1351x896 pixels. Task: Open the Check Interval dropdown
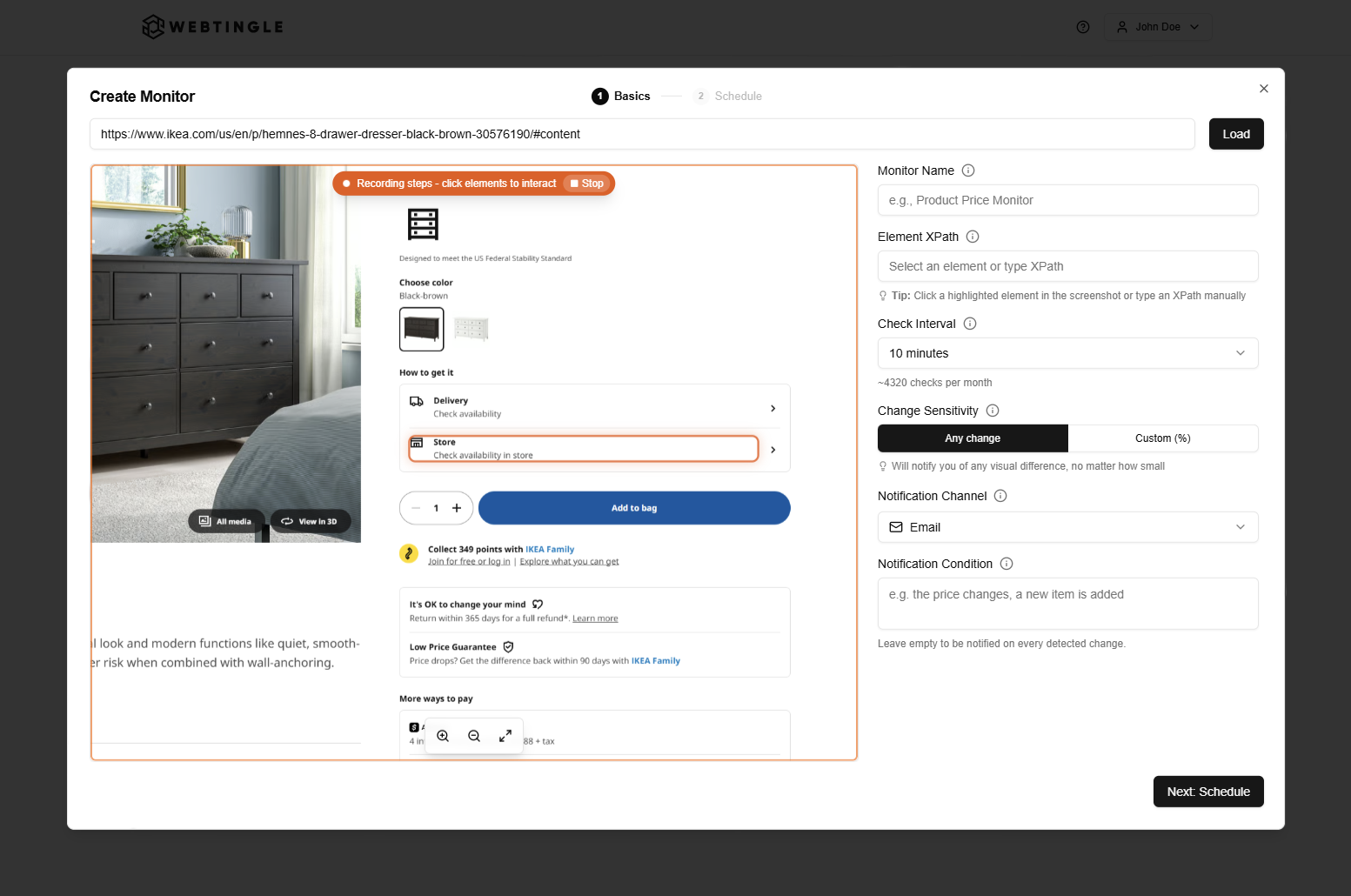1068,353
